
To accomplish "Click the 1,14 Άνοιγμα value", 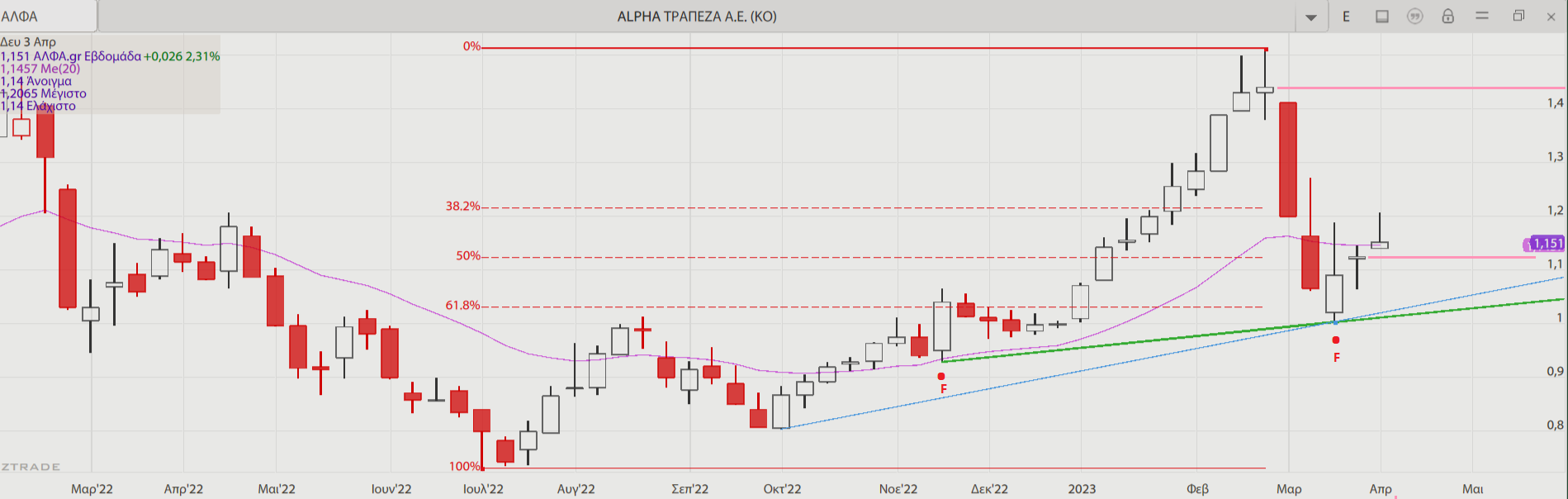I will point(36,81).
